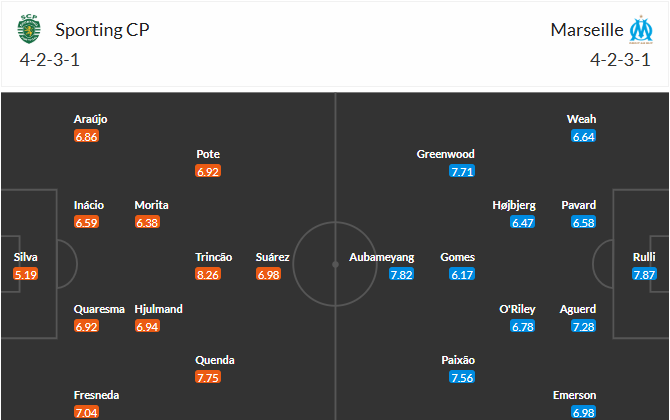Click Aguerd's 7.28 rating badge
This screenshot has width=670, height=420.
pyautogui.click(x=584, y=326)
